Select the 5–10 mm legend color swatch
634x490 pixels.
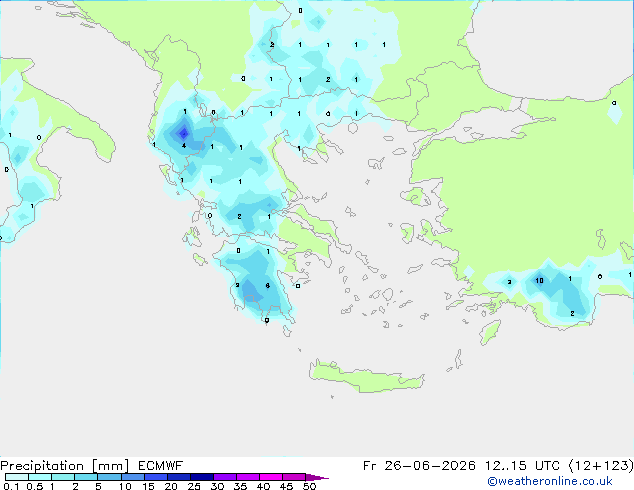tap(109, 477)
